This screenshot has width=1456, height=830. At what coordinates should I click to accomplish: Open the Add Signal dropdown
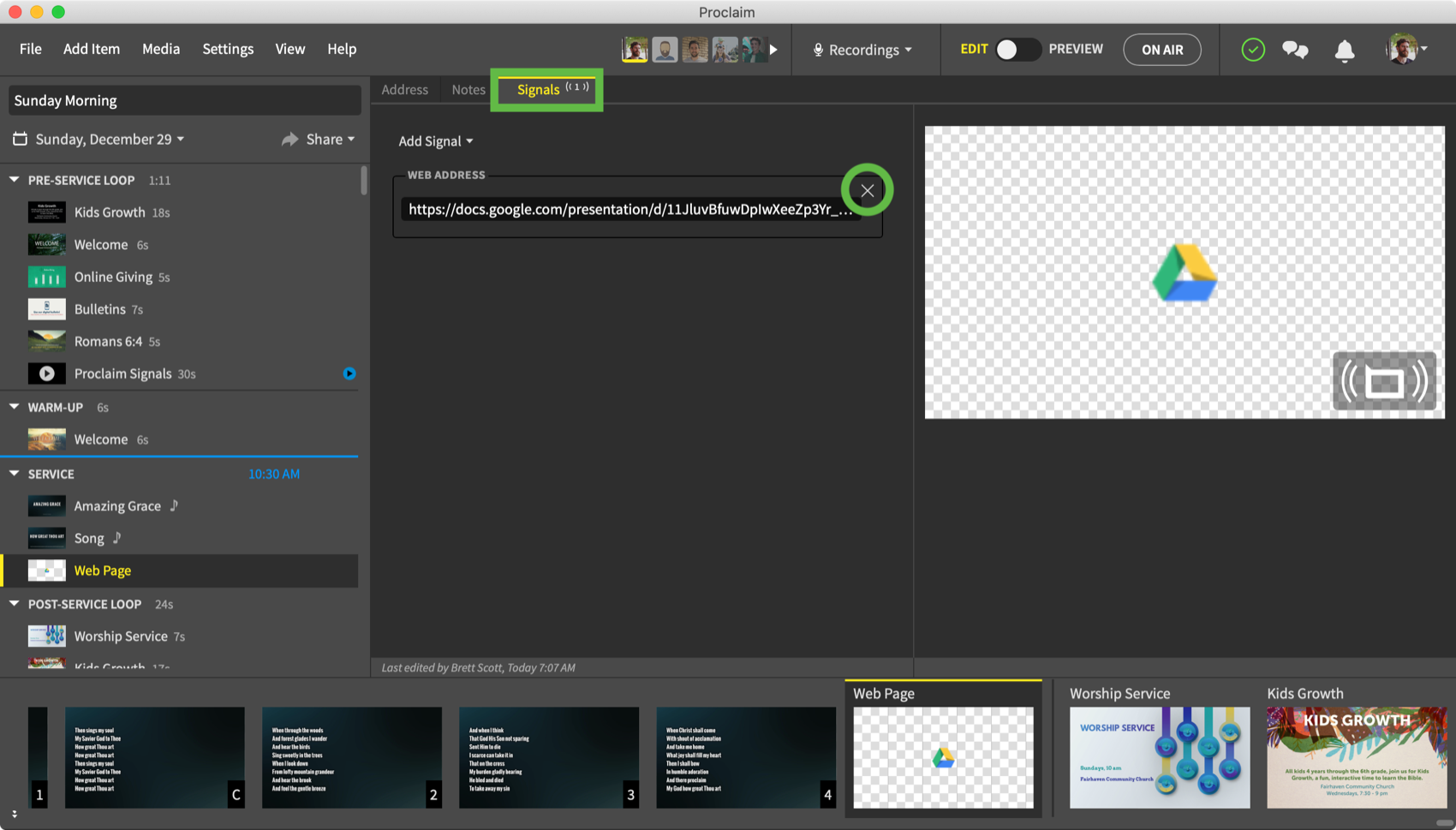pyautogui.click(x=435, y=141)
